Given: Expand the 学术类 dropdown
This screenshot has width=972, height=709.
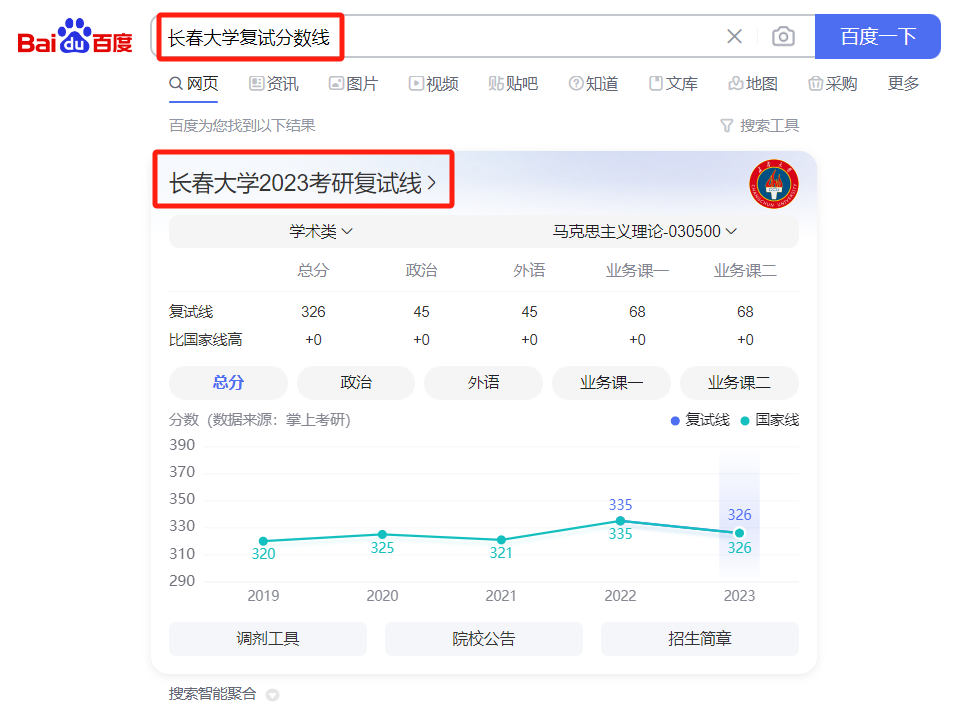Looking at the screenshot, I should pyautogui.click(x=321, y=232).
